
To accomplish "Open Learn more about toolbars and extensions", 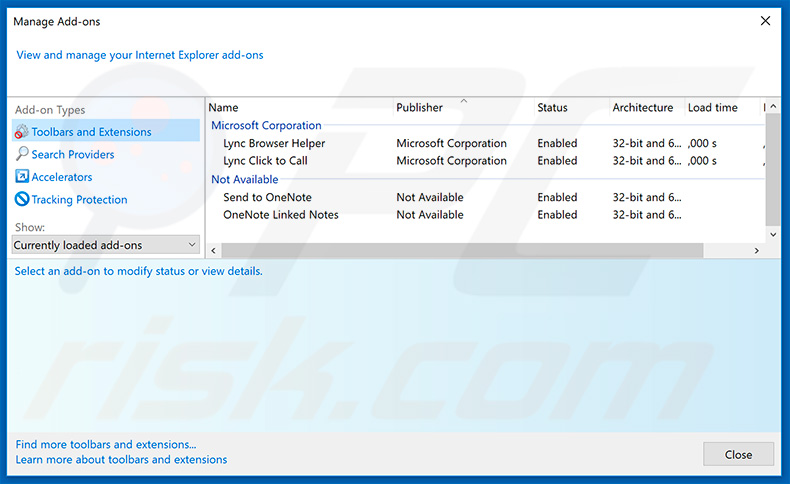I will tap(121, 459).
